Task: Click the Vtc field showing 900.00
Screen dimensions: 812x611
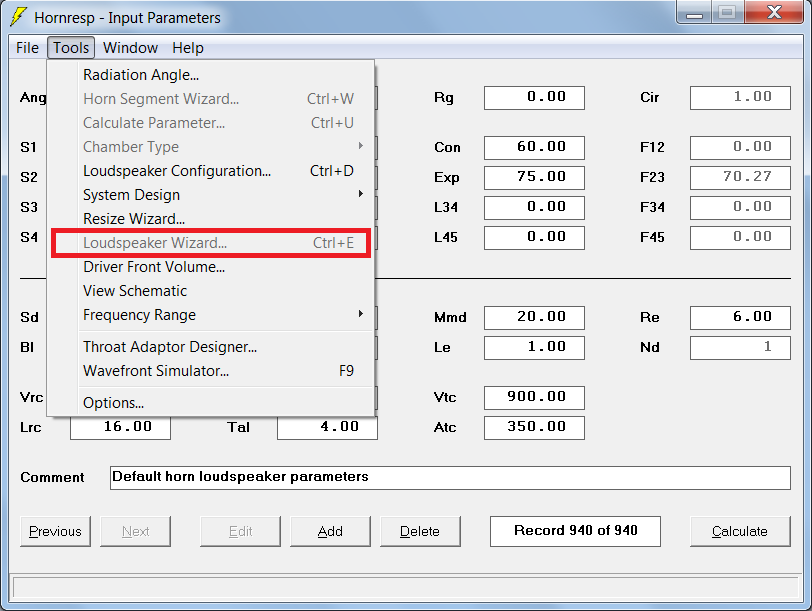Action: click(x=534, y=398)
